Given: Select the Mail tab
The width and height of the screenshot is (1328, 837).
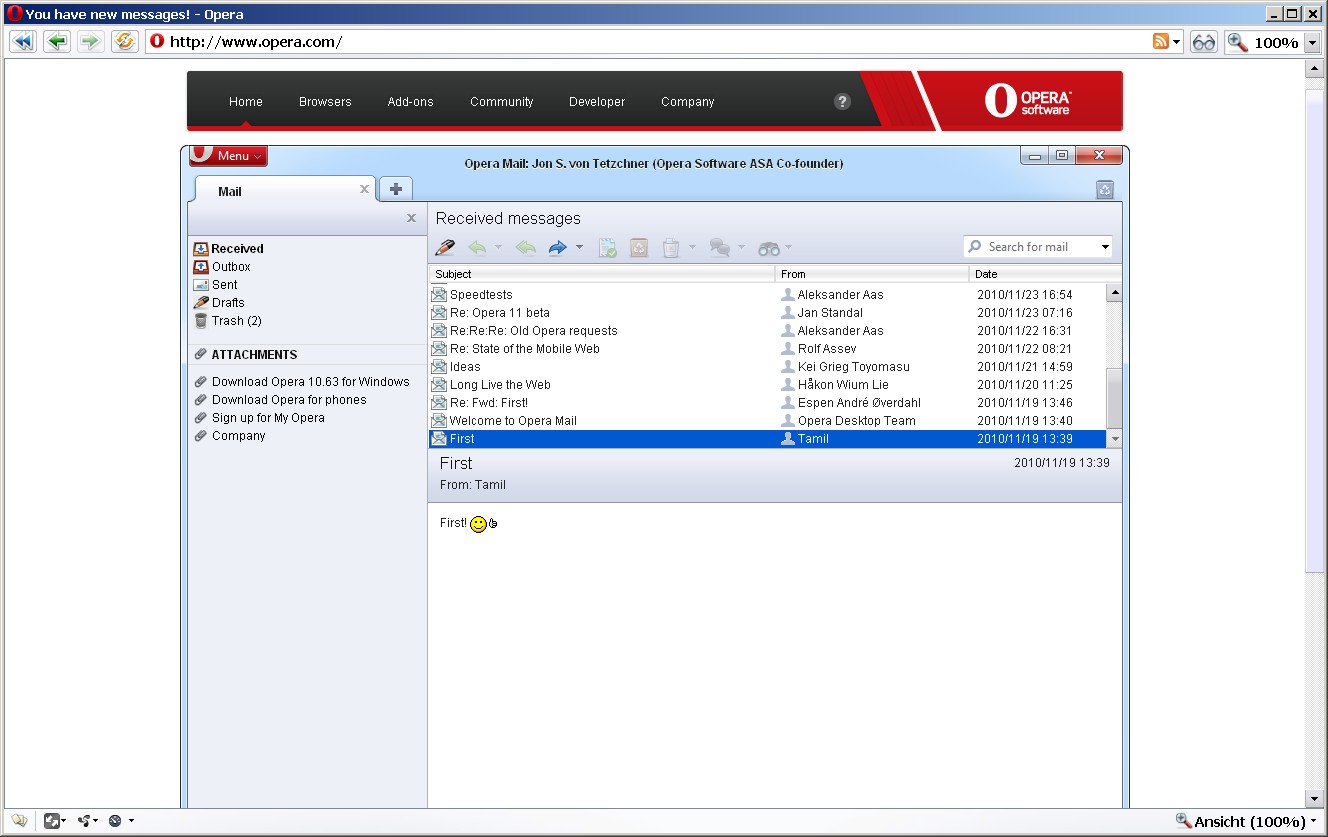Looking at the screenshot, I should (228, 191).
